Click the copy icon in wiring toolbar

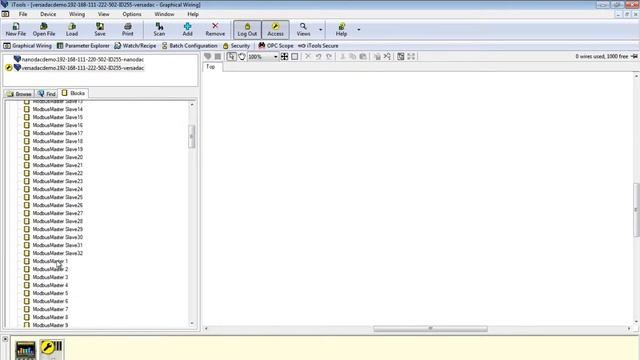pos(353,57)
